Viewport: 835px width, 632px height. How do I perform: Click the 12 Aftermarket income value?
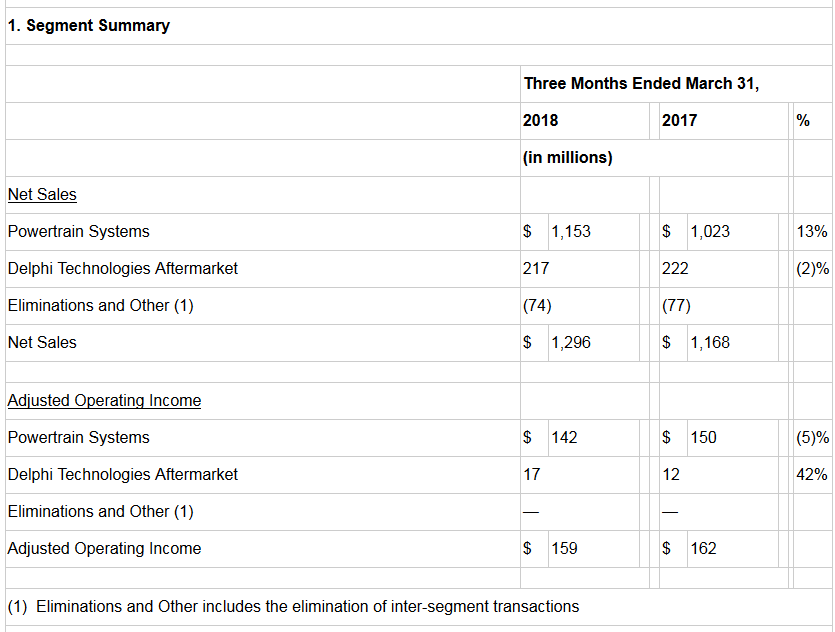[x=670, y=474]
